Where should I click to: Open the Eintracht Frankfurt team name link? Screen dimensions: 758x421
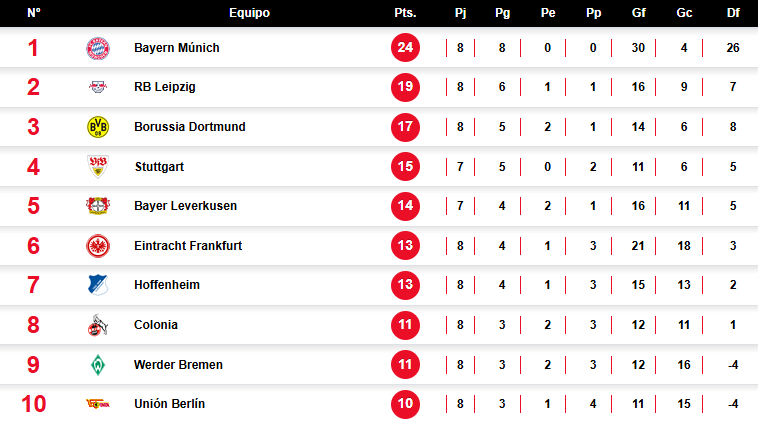(188, 246)
